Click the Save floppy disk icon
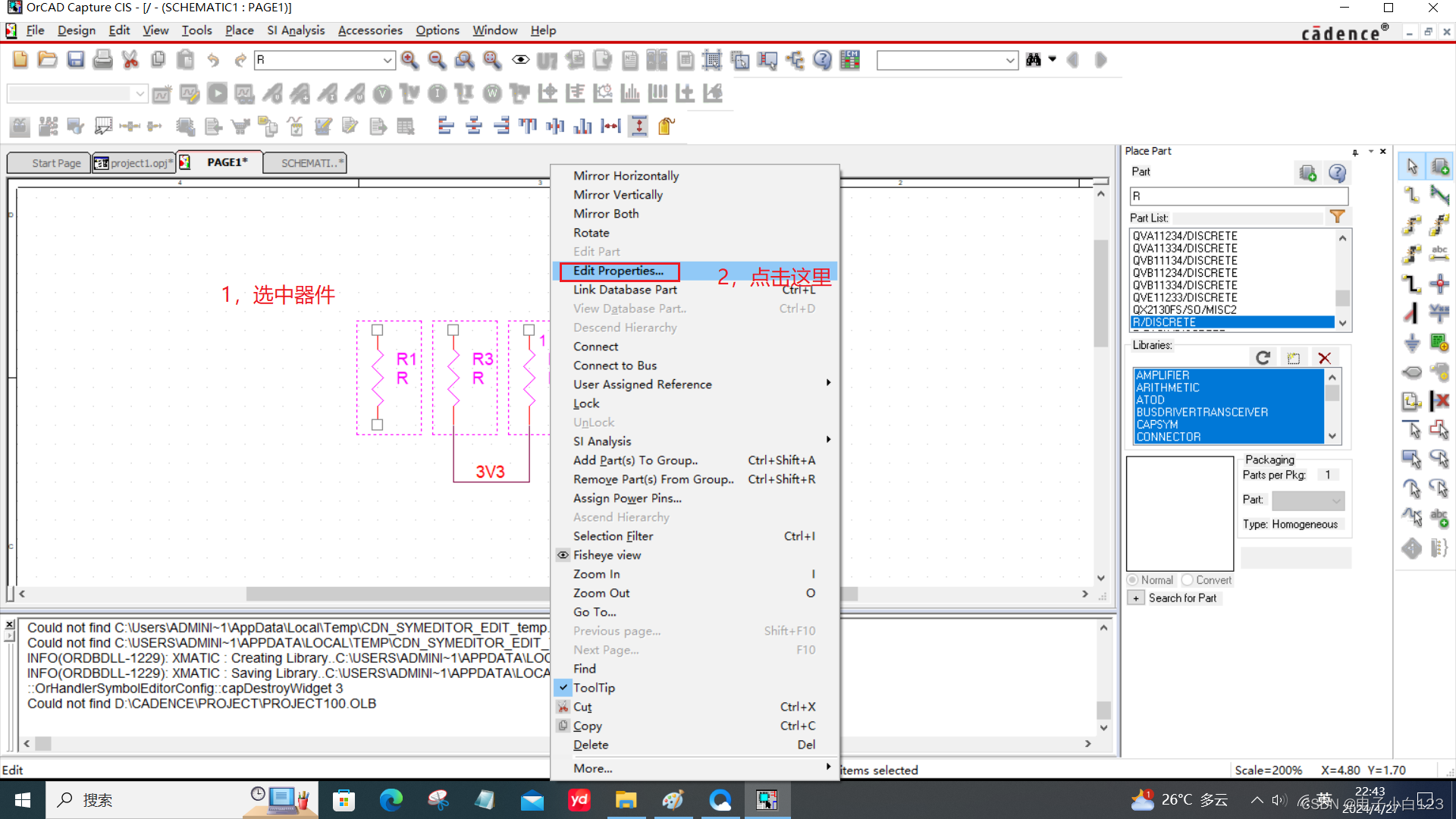Viewport: 1456px width, 819px height. pyautogui.click(x=75, y=60)
